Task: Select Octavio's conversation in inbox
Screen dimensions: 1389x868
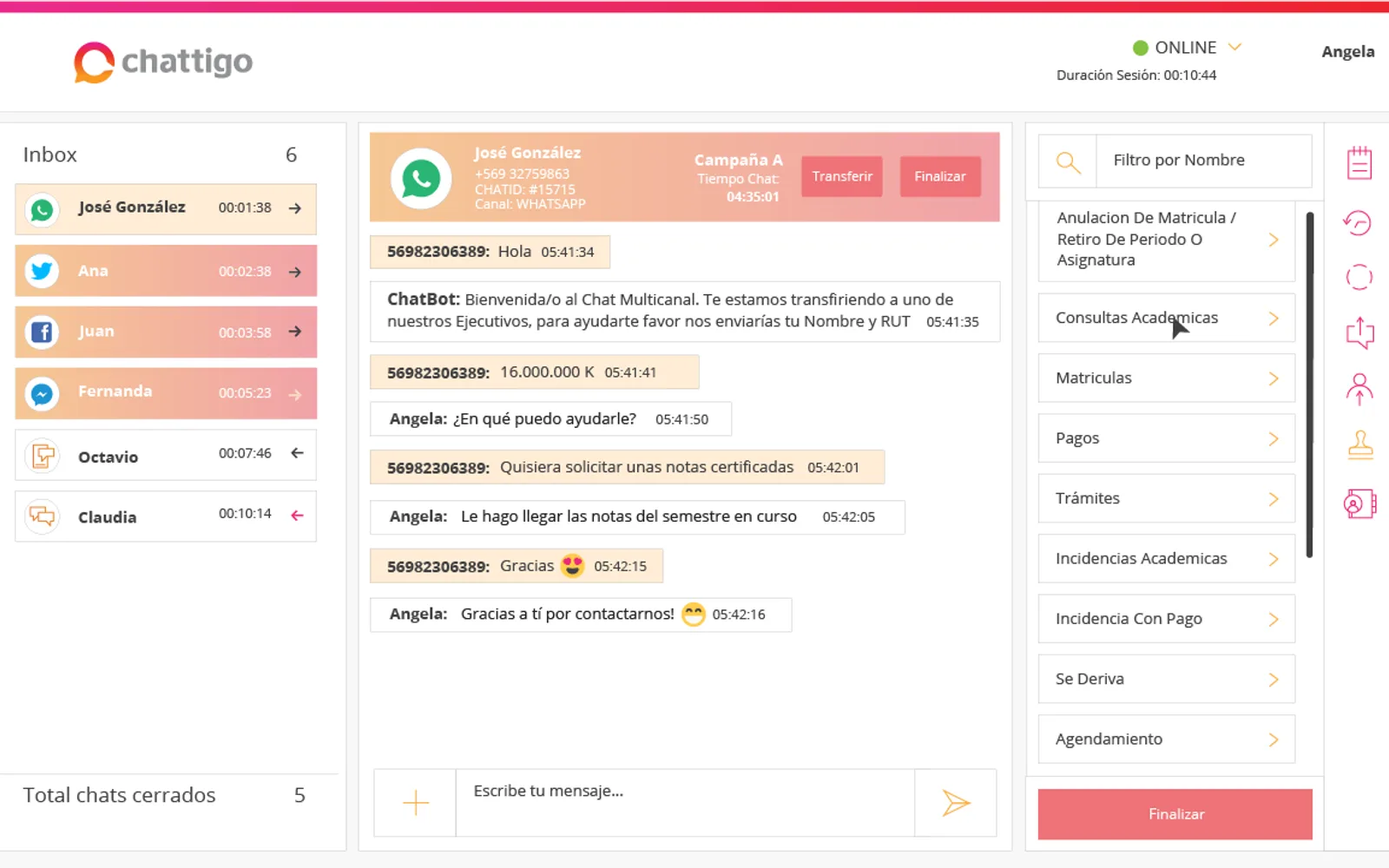Action: tap(166, 456)
